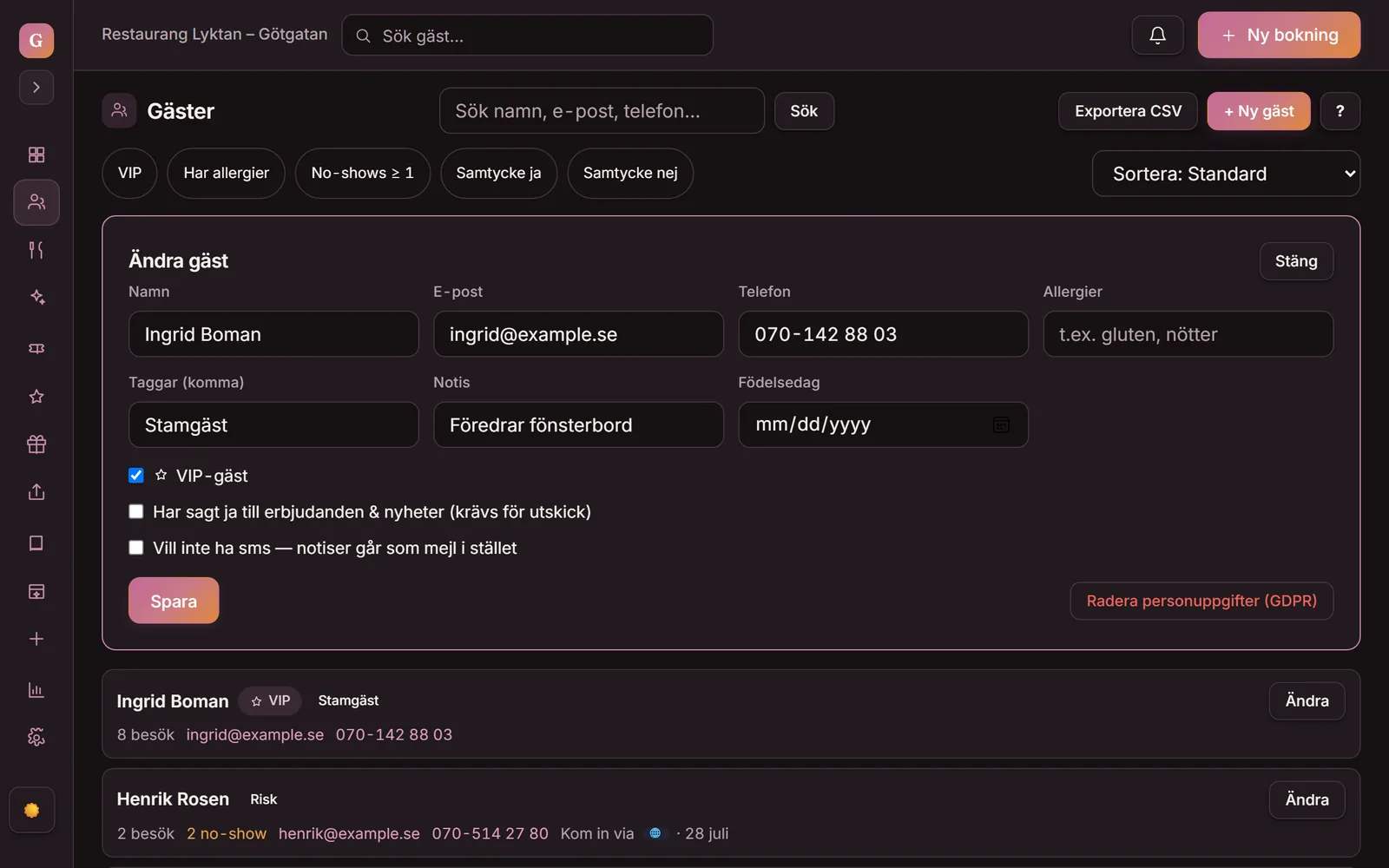Open the calendar picker in Födelsedag field

click(1001, 424)
